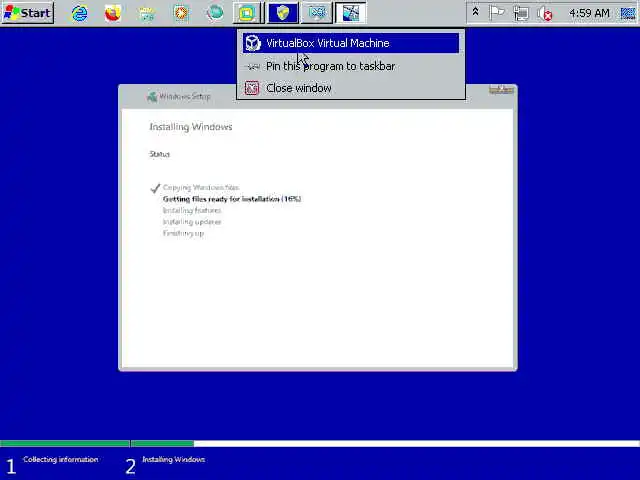
Task: Click the Windows Setup close button
Action: tap(501, 90)
